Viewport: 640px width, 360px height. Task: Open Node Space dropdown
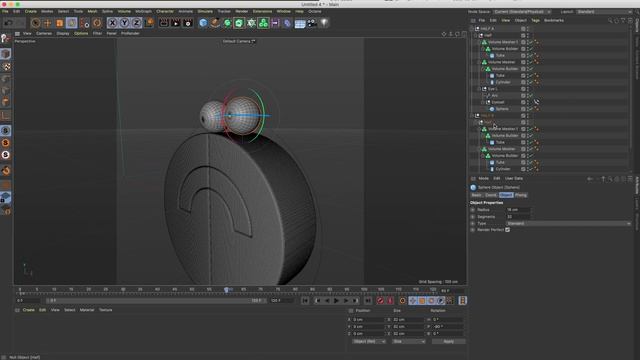click(x=522, y=12)
